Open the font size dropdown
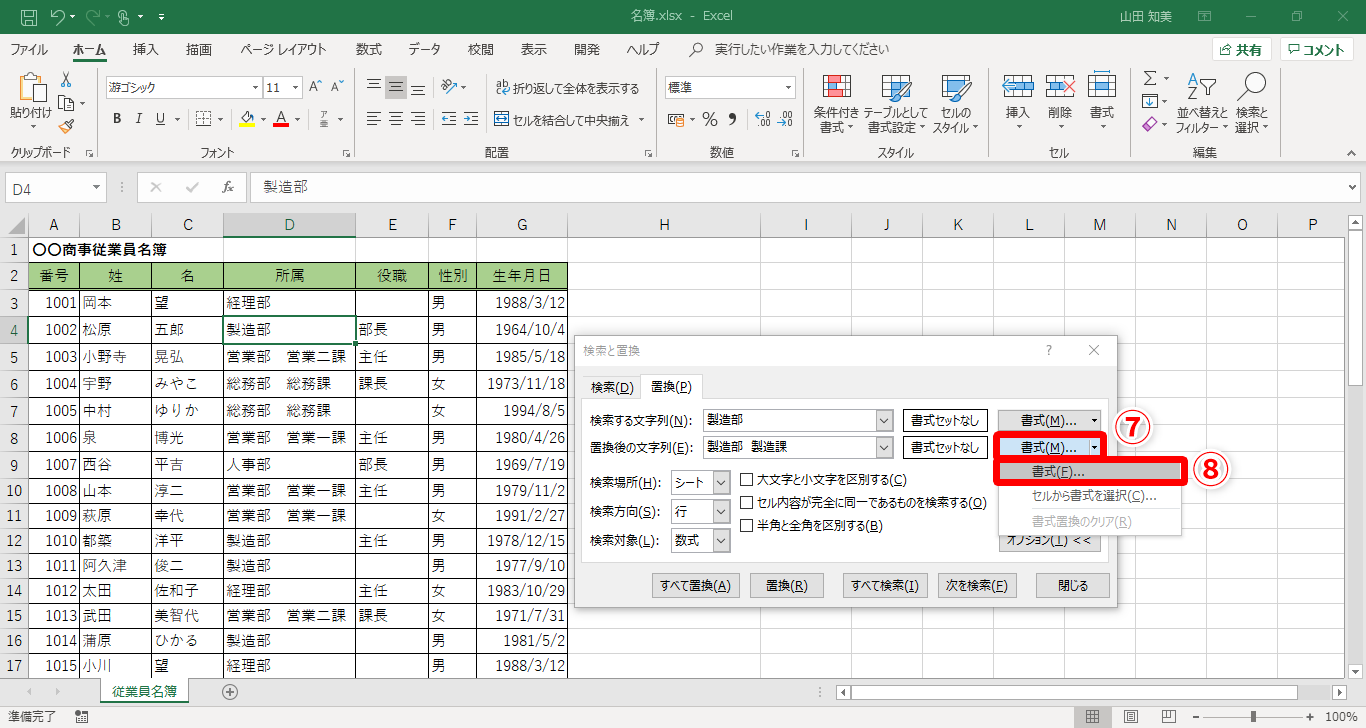The width and height of the screenshot is (1366, 728). coord(296,87)
